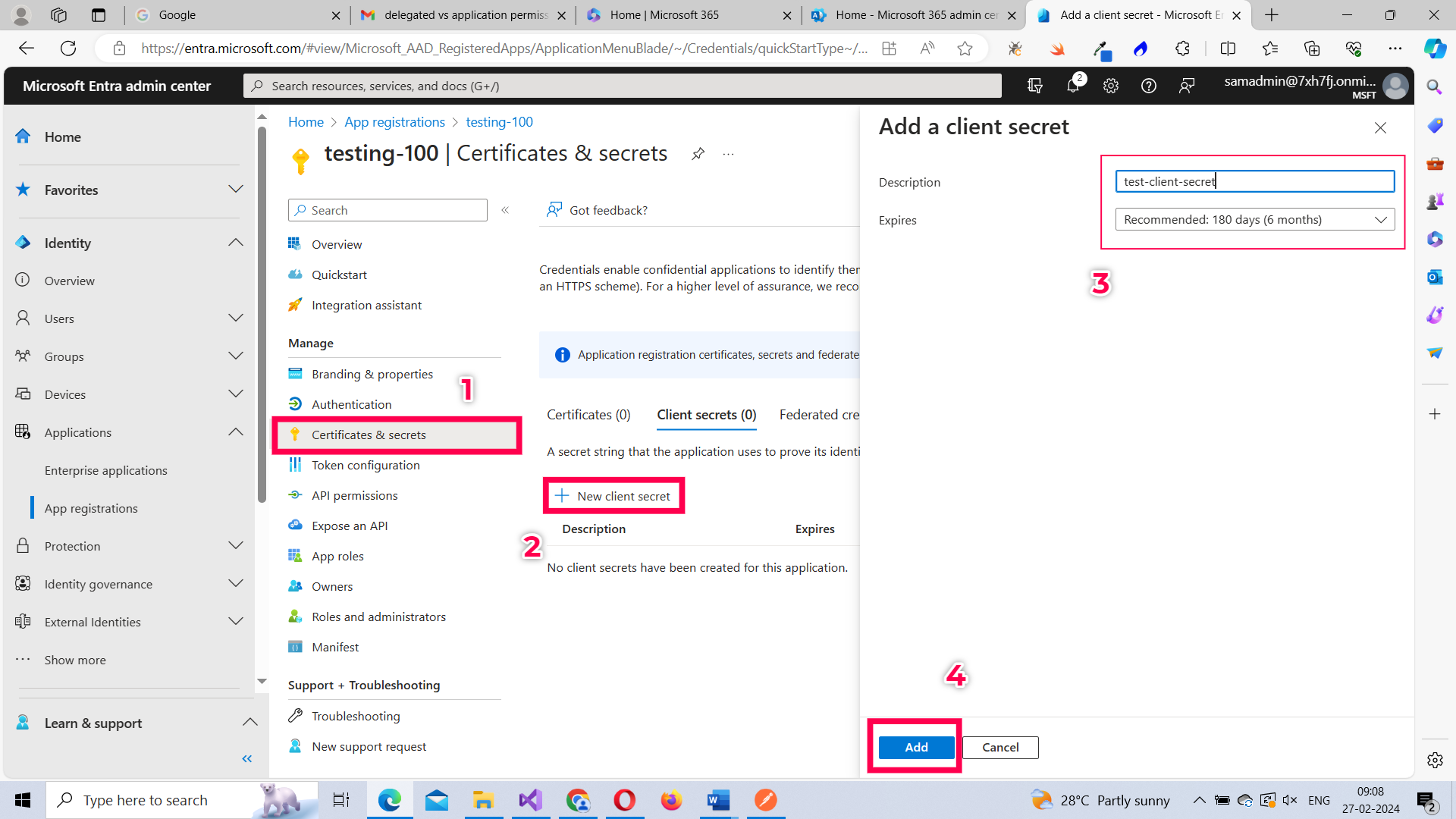Viewport: 1456px width, 819px height.
Task: Pin the Certificates & secrets page
Action: (698, 153)
